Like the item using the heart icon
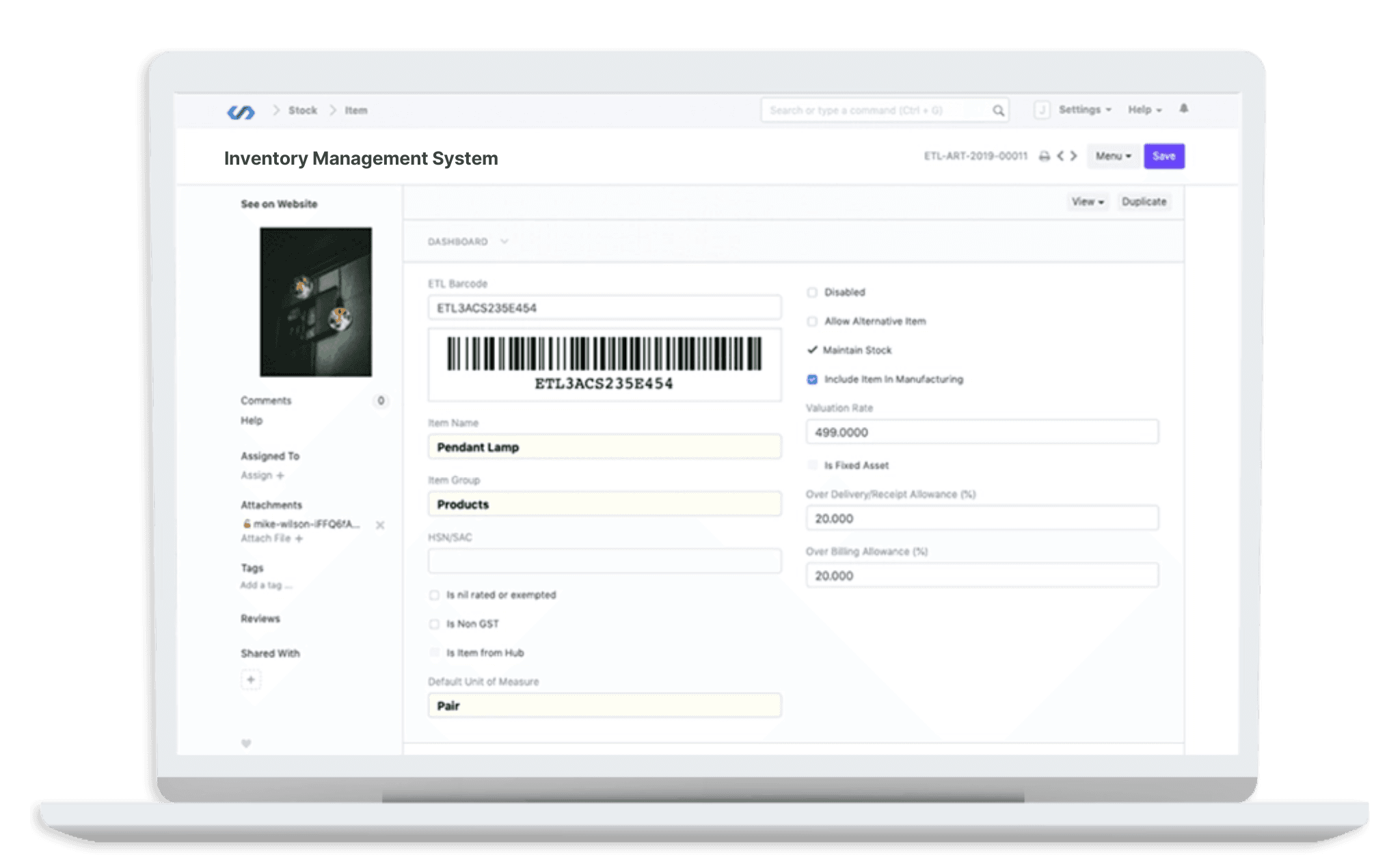1400x859 pixels. coord(247,743)
